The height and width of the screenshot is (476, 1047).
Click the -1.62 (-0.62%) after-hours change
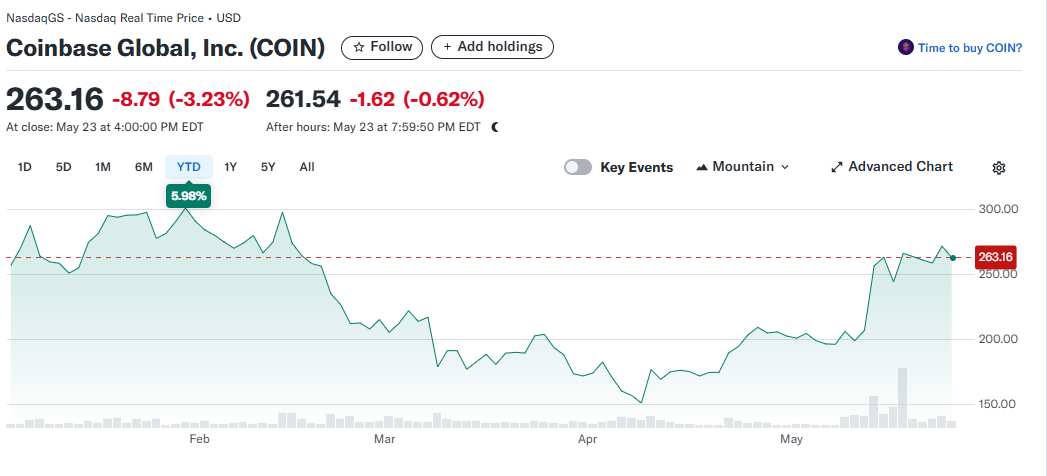click(x=416, y=99)
